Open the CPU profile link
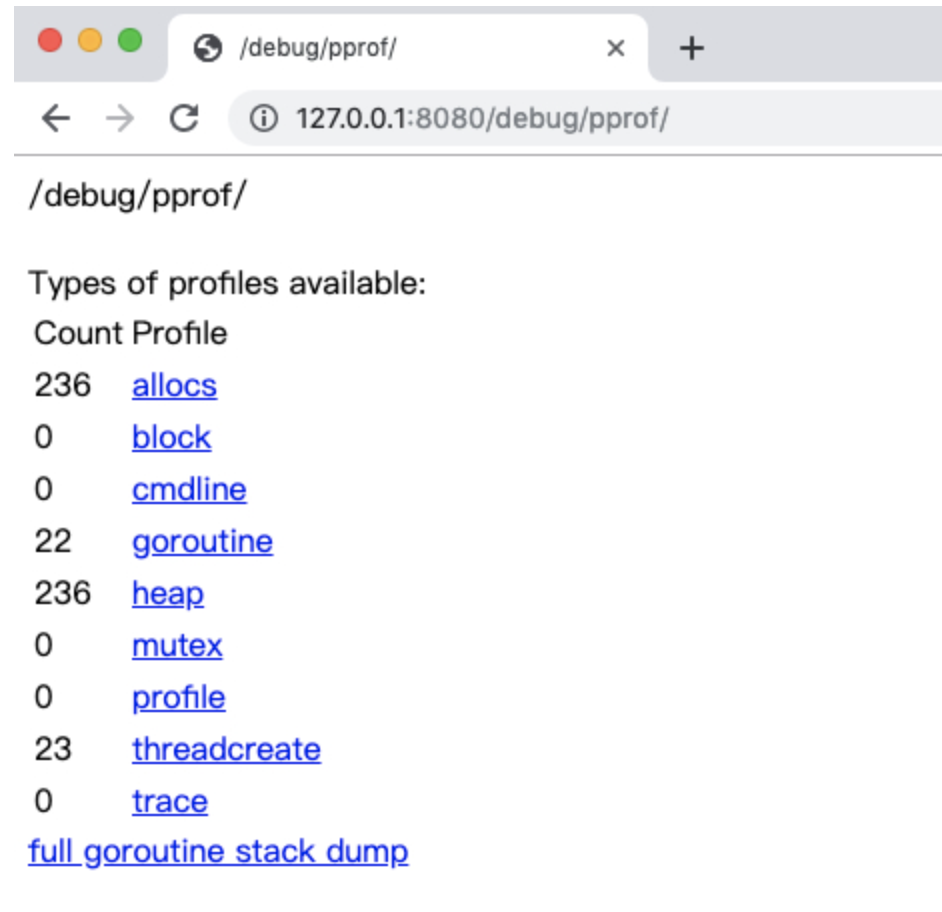Screen dimensions: 942x912 (178, 698)
